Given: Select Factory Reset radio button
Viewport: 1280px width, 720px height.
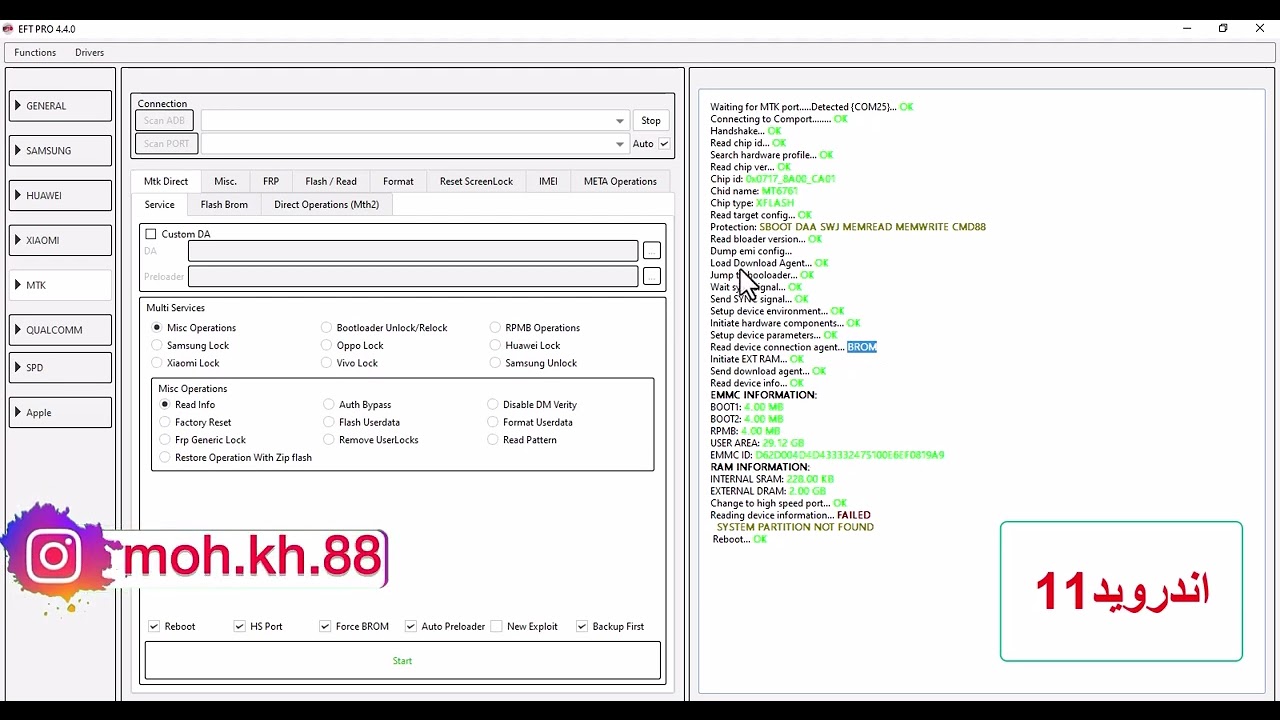Looking at the screenshot, I should click(x=165, y=422).
